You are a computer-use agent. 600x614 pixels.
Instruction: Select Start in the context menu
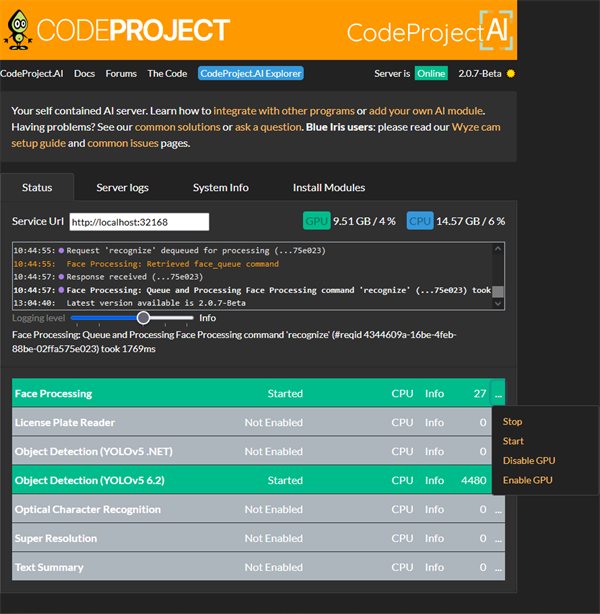coord(513,441)
